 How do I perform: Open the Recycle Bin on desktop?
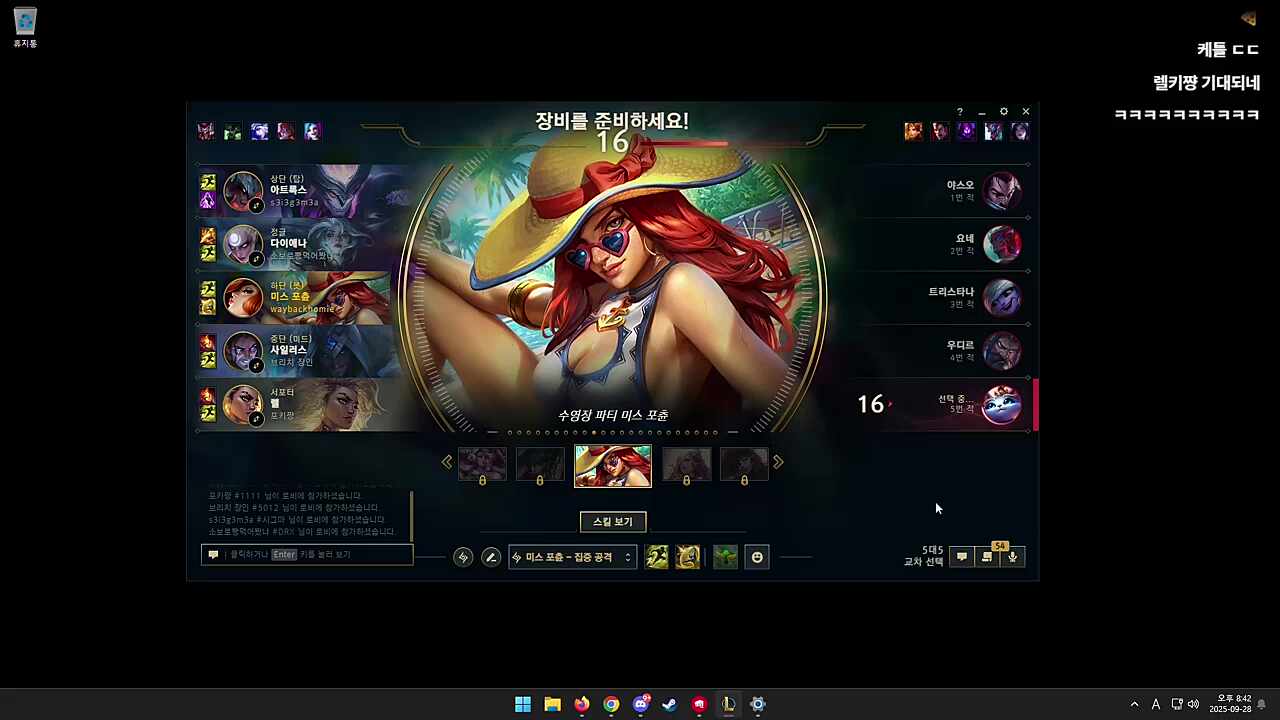click(25, 27)
